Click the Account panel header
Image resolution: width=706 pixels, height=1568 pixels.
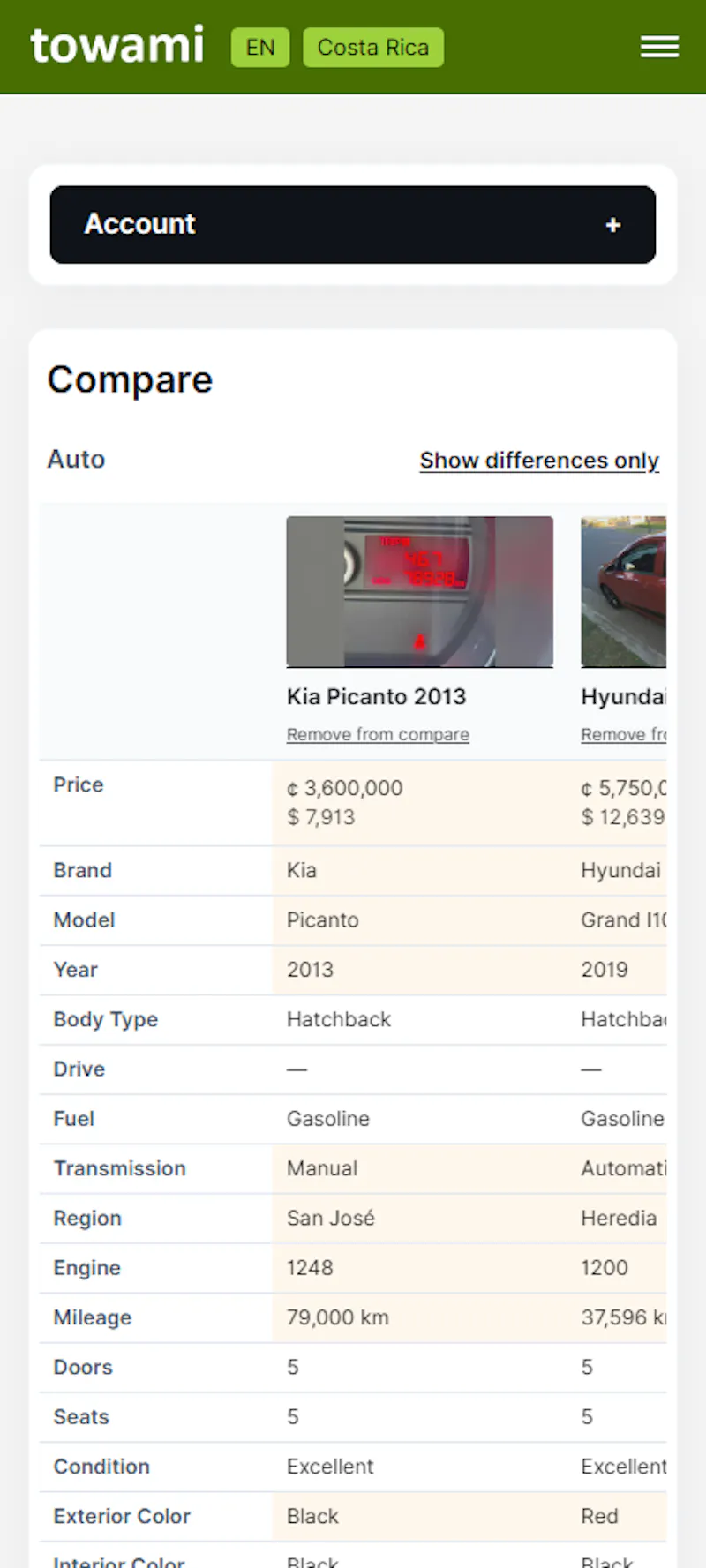pos(353,224)
